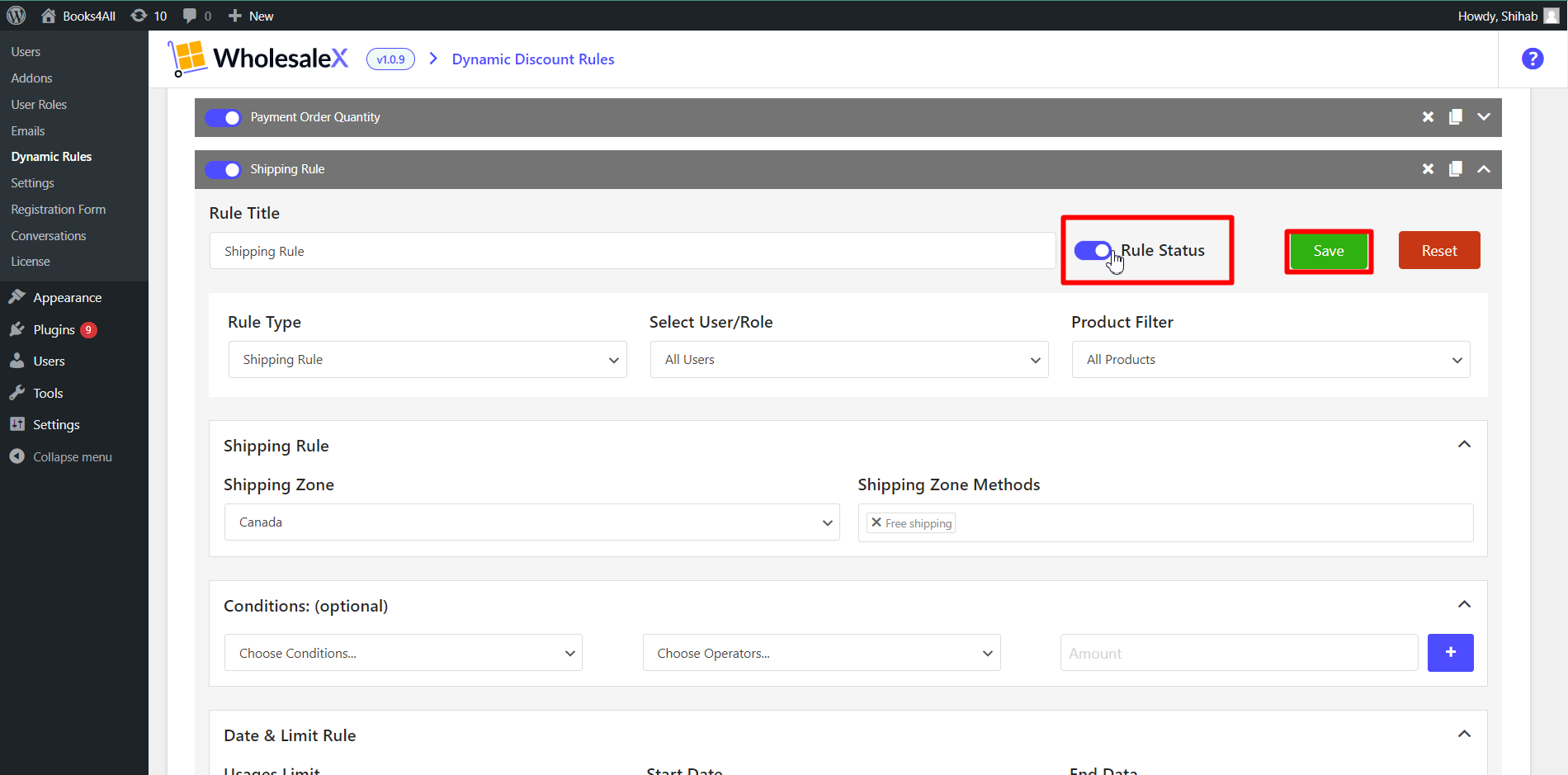Viewport: 1568px width, 775px height.
Task: Edit the Rule Title input field
Action: (x=632, y=251)
